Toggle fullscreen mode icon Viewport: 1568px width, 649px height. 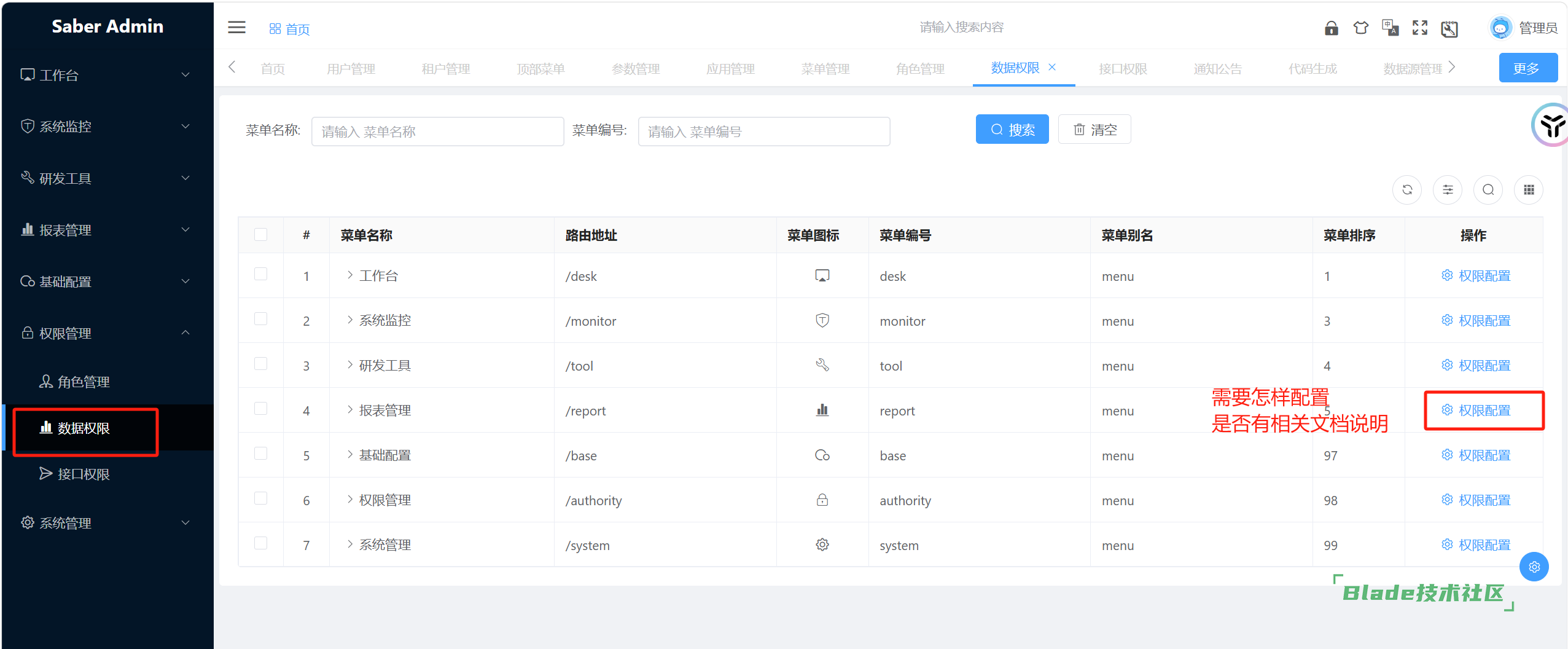point(1419,28)
